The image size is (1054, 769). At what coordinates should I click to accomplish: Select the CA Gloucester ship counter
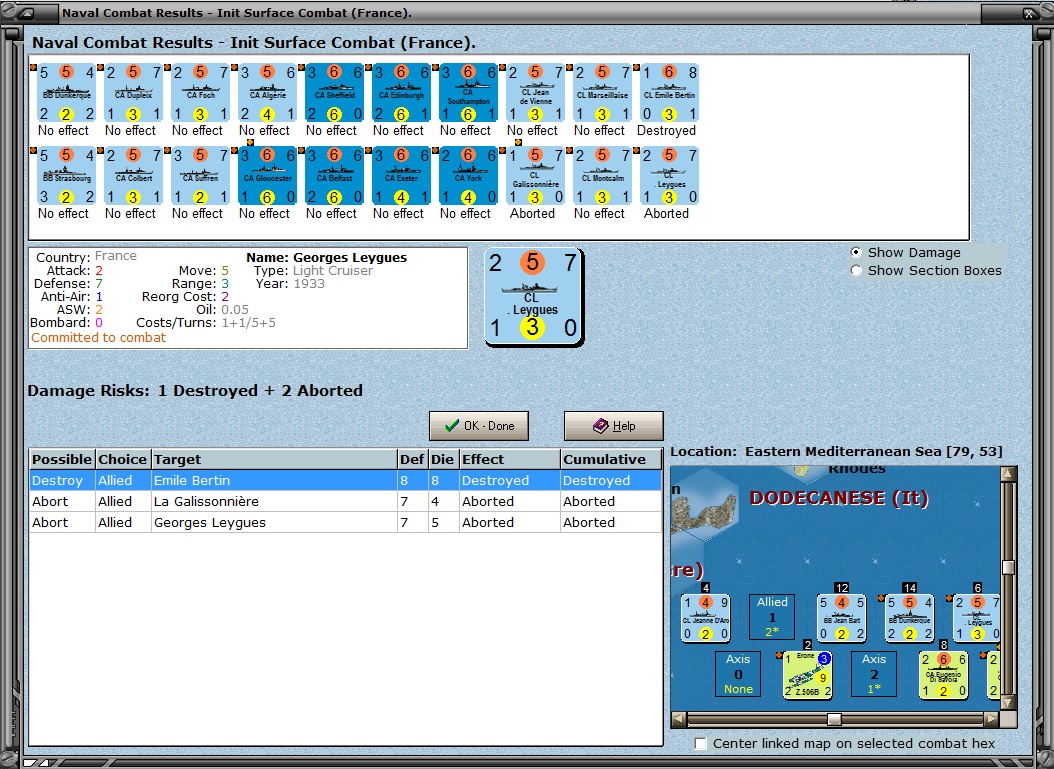point(268,176)
